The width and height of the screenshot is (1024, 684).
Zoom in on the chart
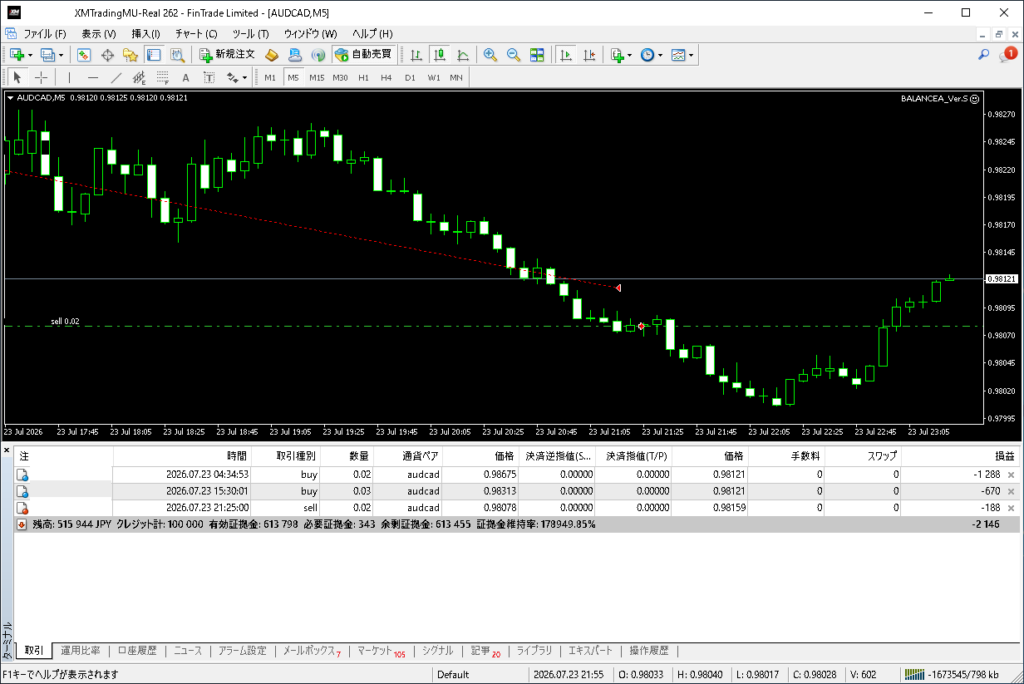click(490, 55)
